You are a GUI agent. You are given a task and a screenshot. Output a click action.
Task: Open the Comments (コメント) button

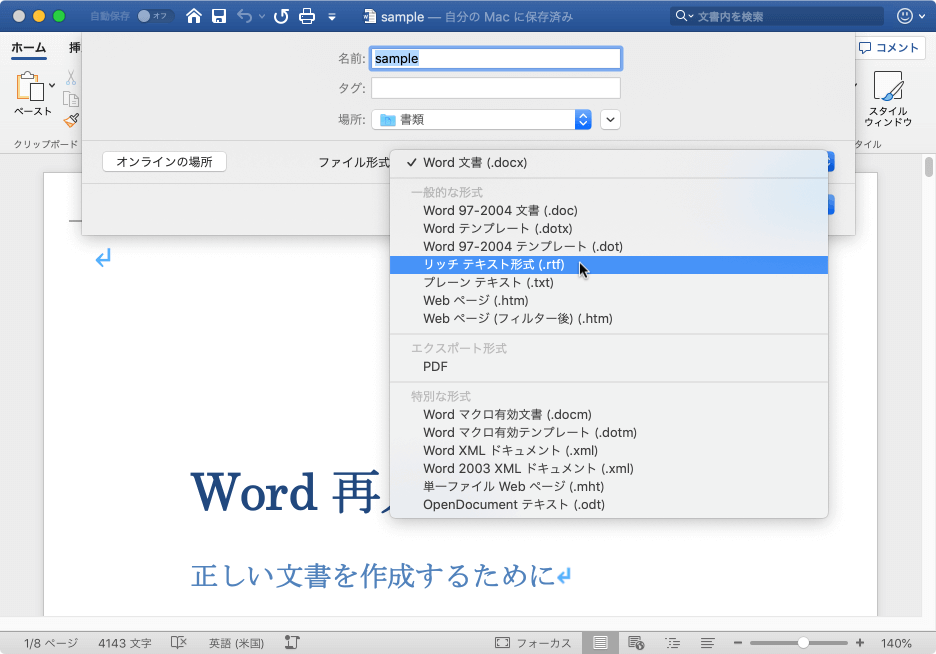[889, 48]
